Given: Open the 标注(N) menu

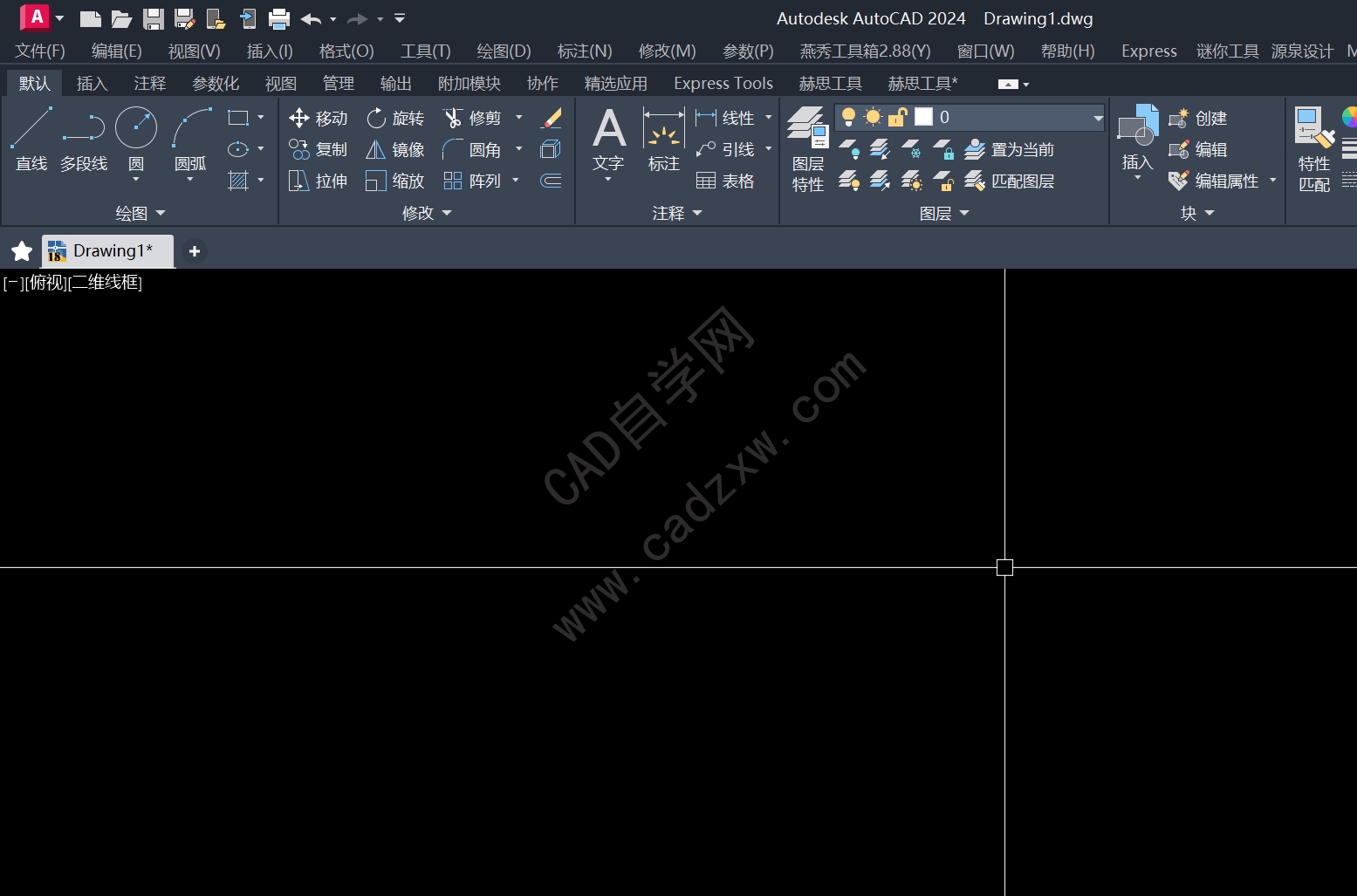Looking at the screenshot, I should tap(585, 51).
